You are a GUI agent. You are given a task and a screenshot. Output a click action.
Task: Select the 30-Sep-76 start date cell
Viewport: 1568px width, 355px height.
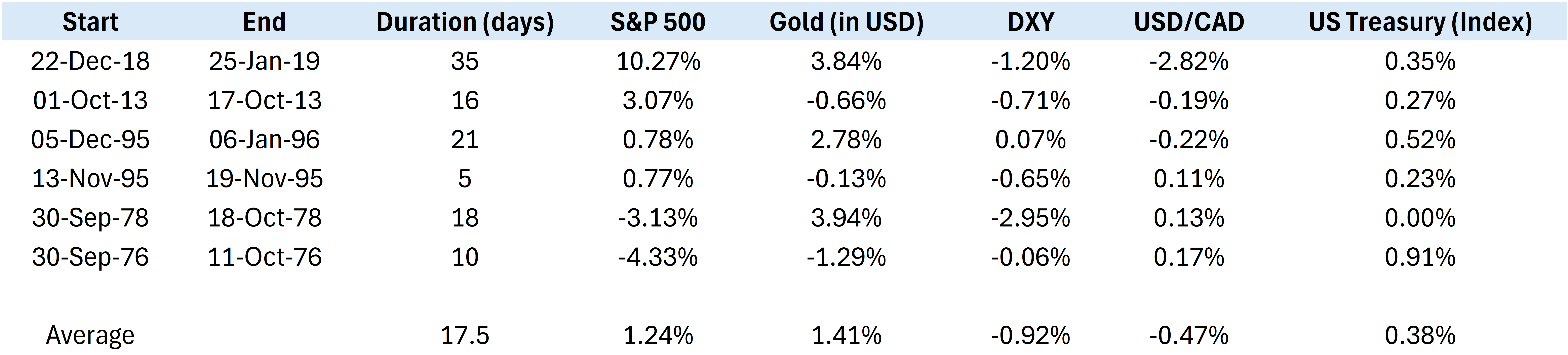90,257
